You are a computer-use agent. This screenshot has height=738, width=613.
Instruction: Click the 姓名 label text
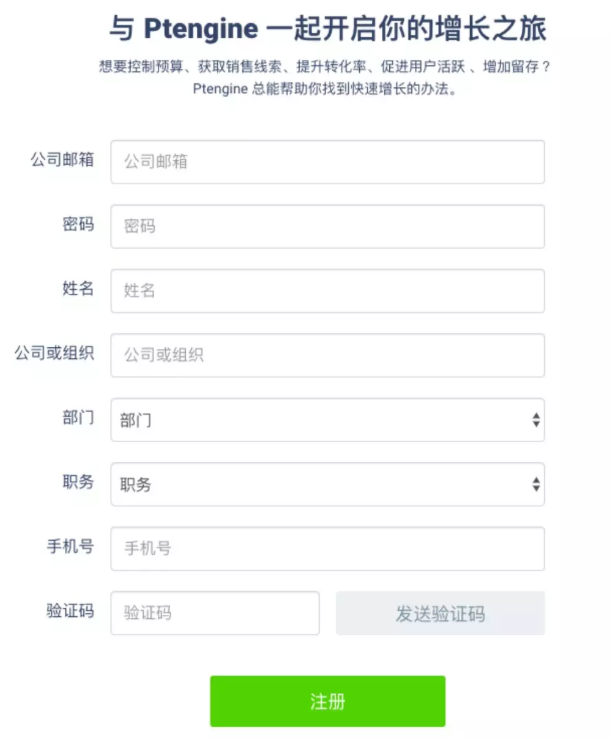78,288
